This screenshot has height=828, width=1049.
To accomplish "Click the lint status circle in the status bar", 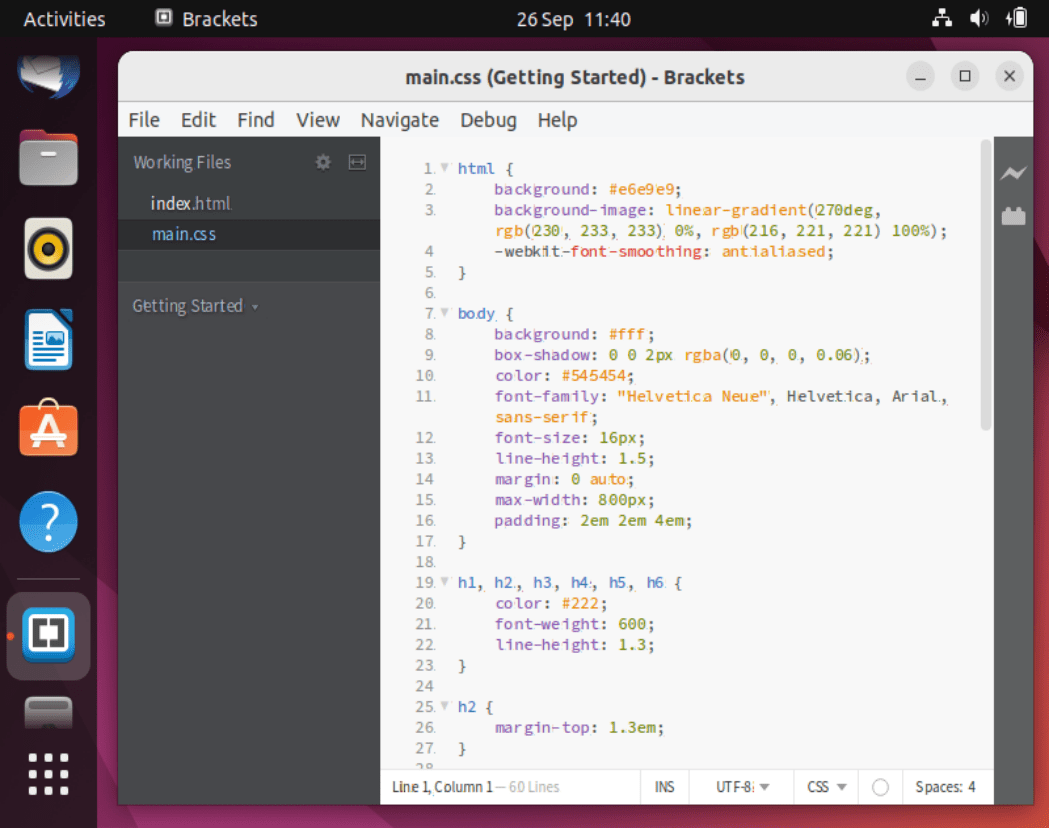I will [880, 787].
